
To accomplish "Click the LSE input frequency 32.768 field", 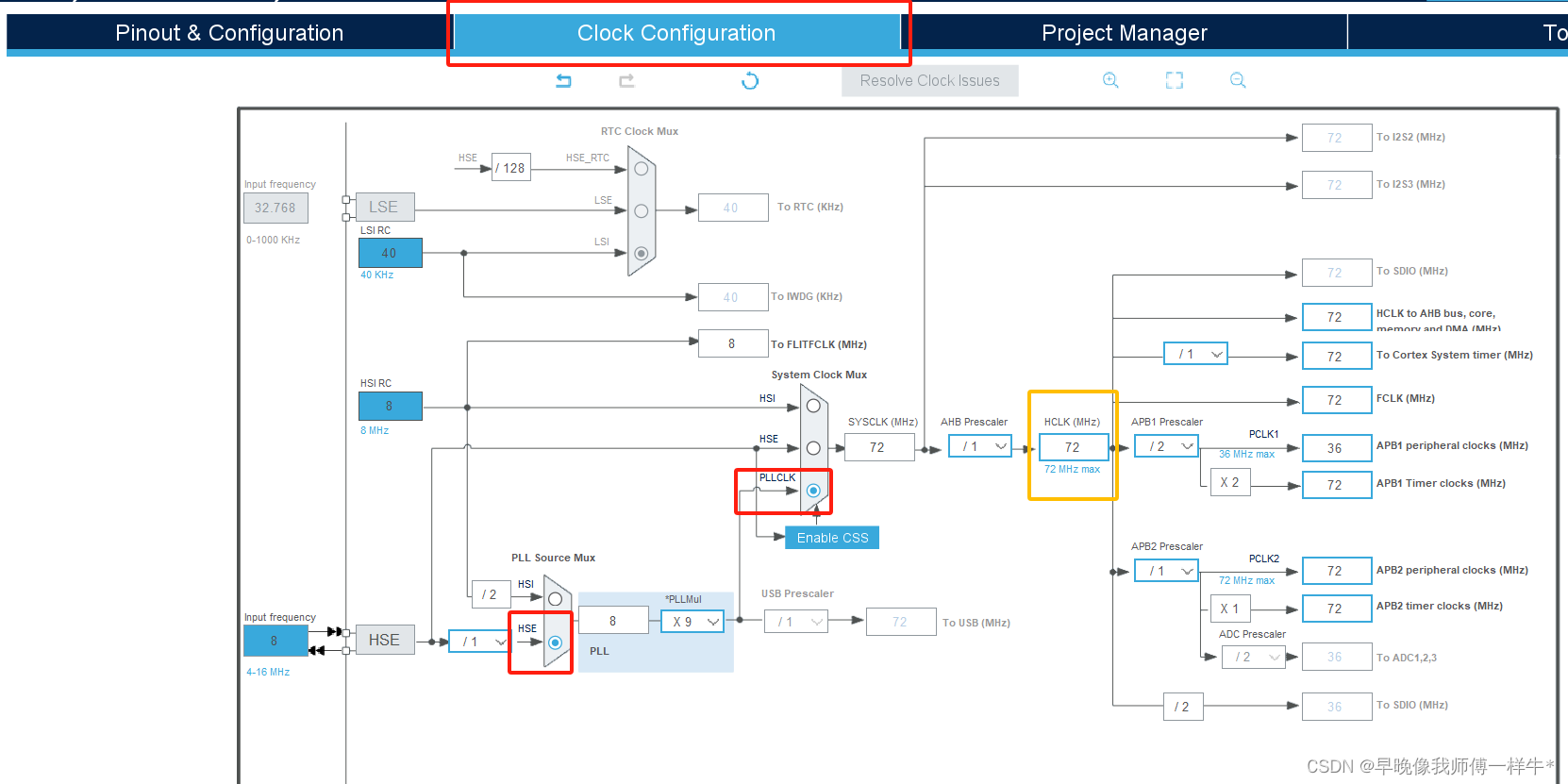I will pyautogui.click(x=275, y=208).
